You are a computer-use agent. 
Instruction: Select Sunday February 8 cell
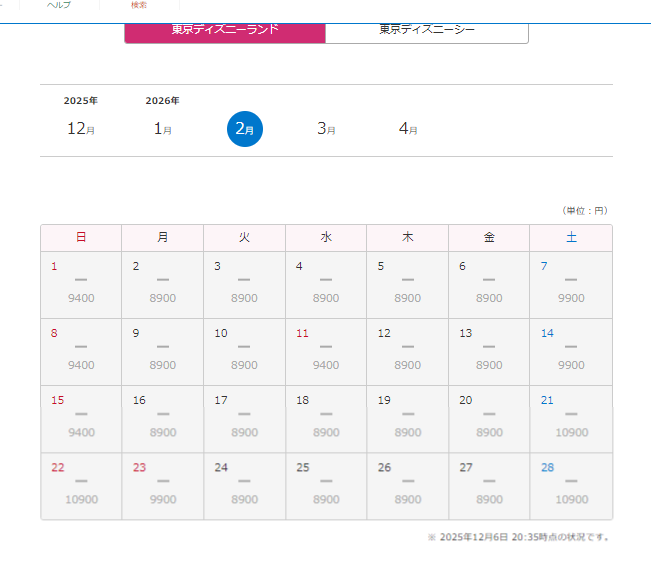pyautogui.click(x=81, y=352)
